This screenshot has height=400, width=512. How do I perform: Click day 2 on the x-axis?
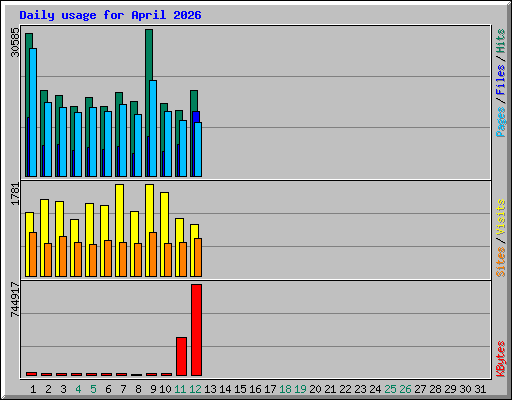coord(48,389)
